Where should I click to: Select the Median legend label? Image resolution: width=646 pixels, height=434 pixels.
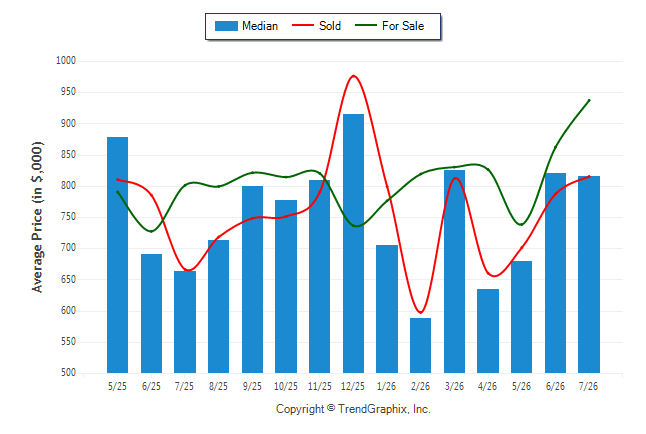pos(260,26)
